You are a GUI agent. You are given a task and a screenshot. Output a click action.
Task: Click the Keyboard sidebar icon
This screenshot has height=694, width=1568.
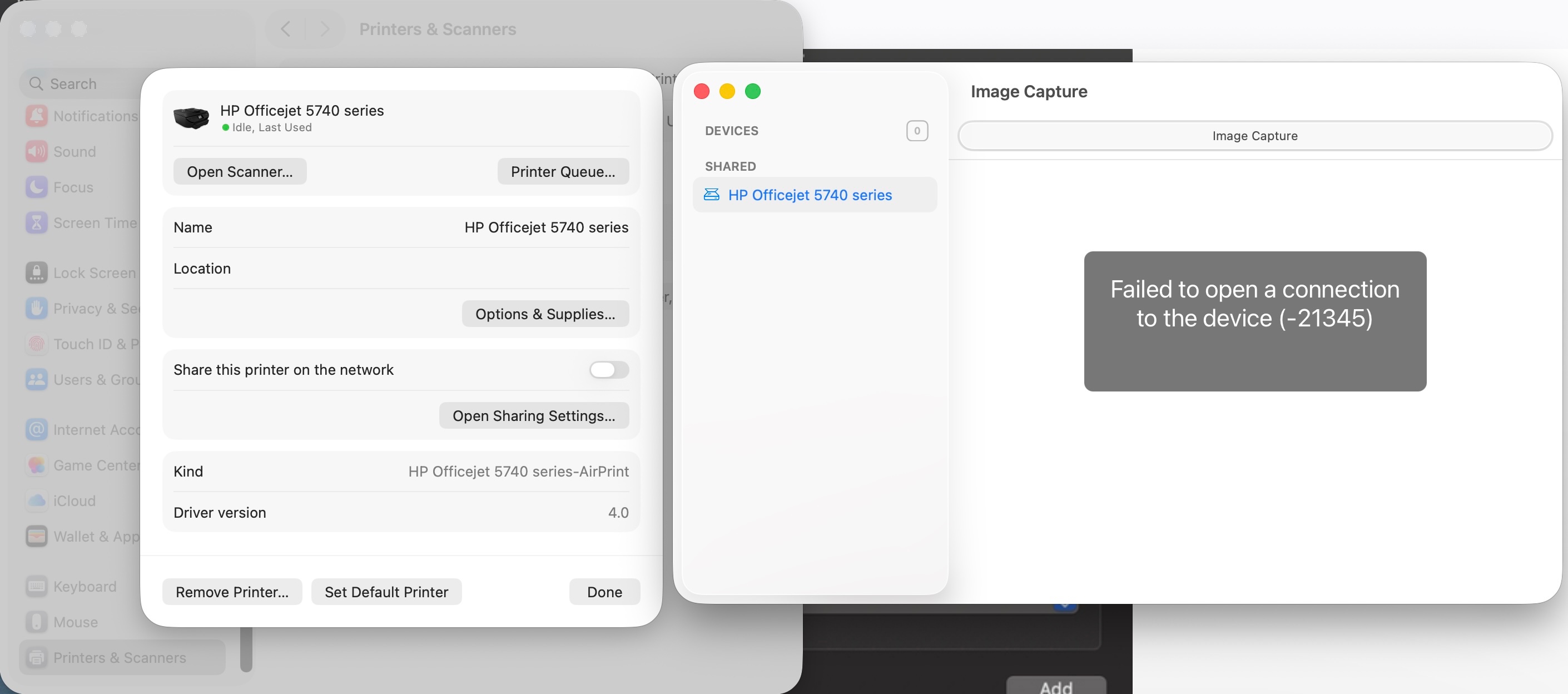click(x=37, y=586)
